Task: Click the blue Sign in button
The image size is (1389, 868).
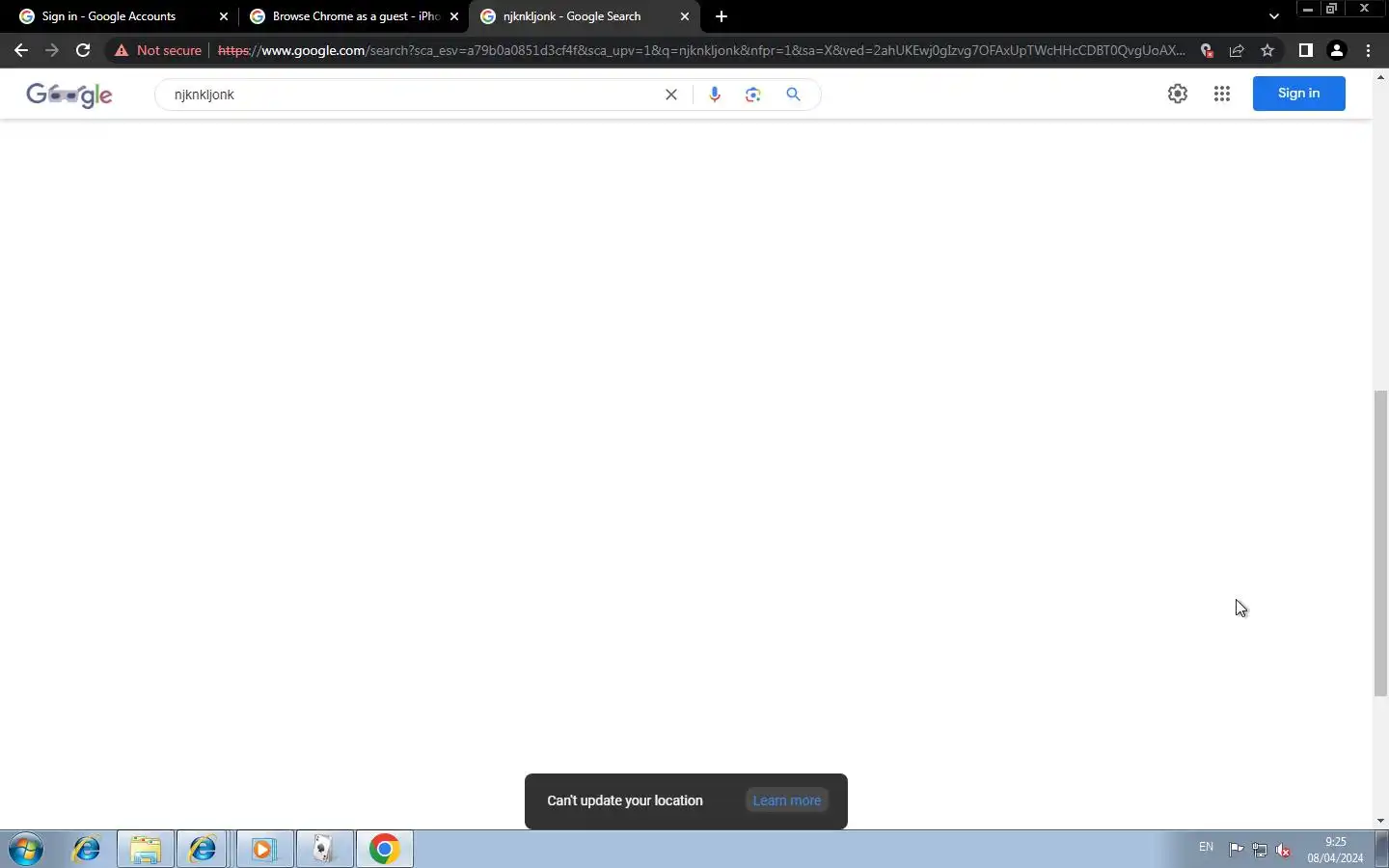Action: [x=1298, y=94]
